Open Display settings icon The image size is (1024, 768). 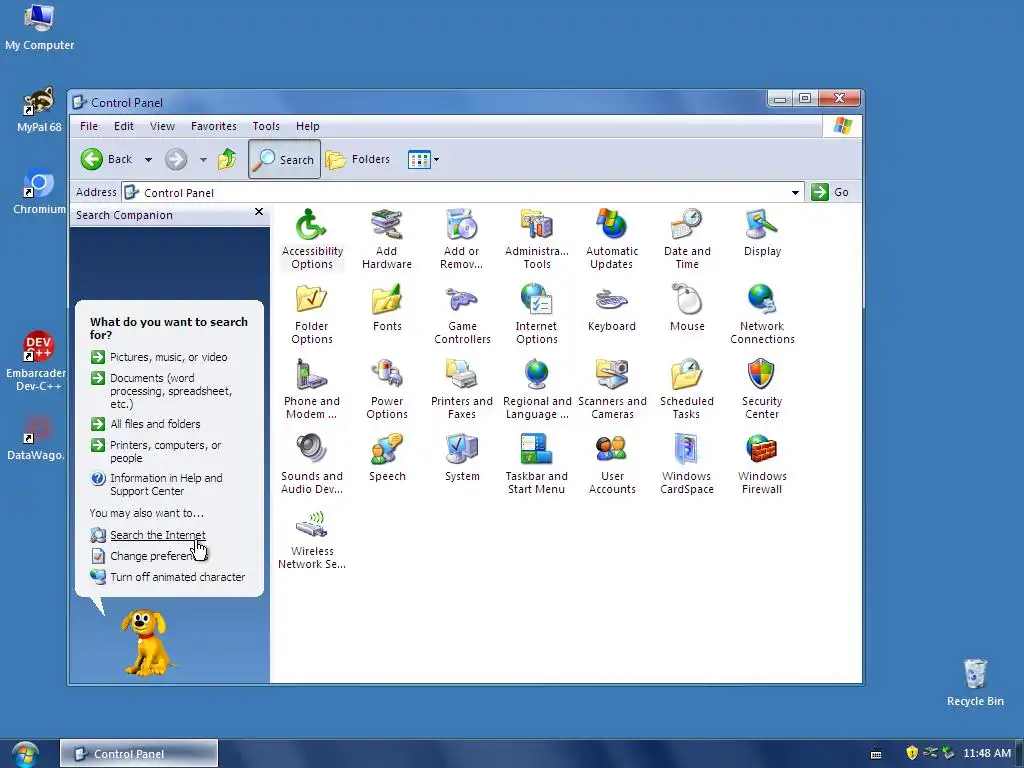[x=762, y=232]
